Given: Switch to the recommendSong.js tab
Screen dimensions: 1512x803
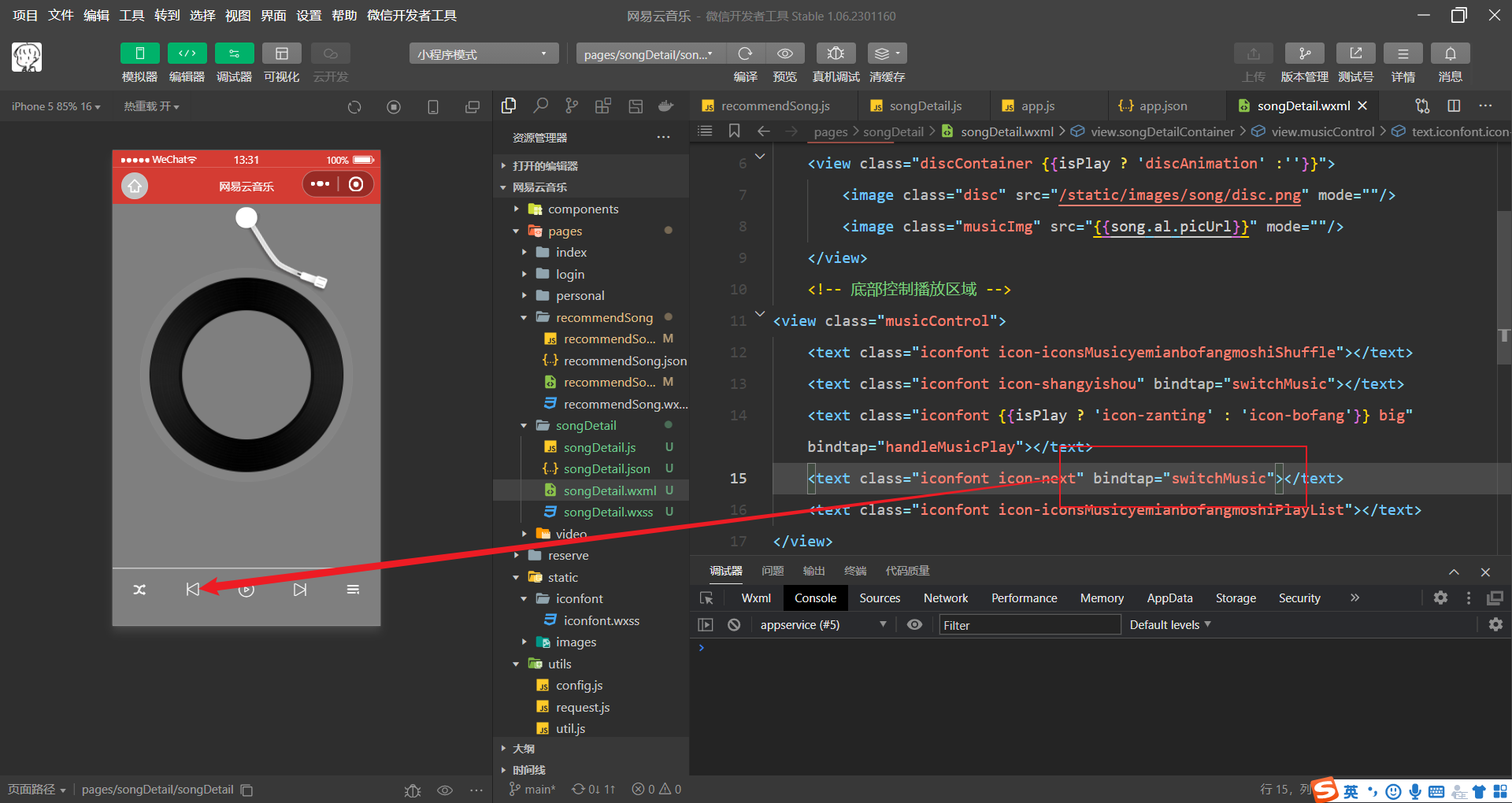Looking at the screenshot, I should [775, 105].
